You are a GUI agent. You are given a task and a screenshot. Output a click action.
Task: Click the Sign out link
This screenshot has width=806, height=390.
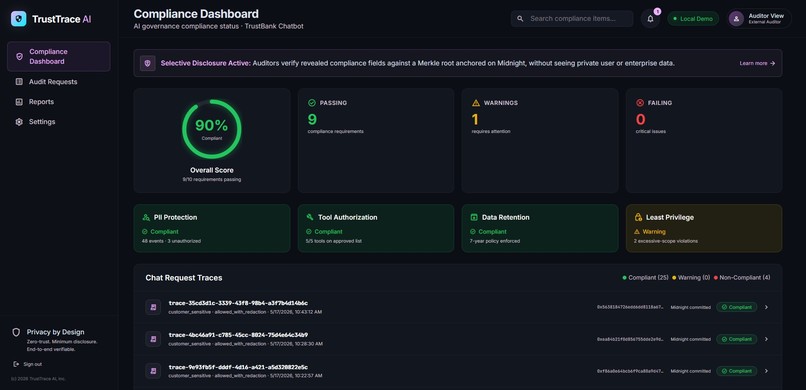point(28,364)
